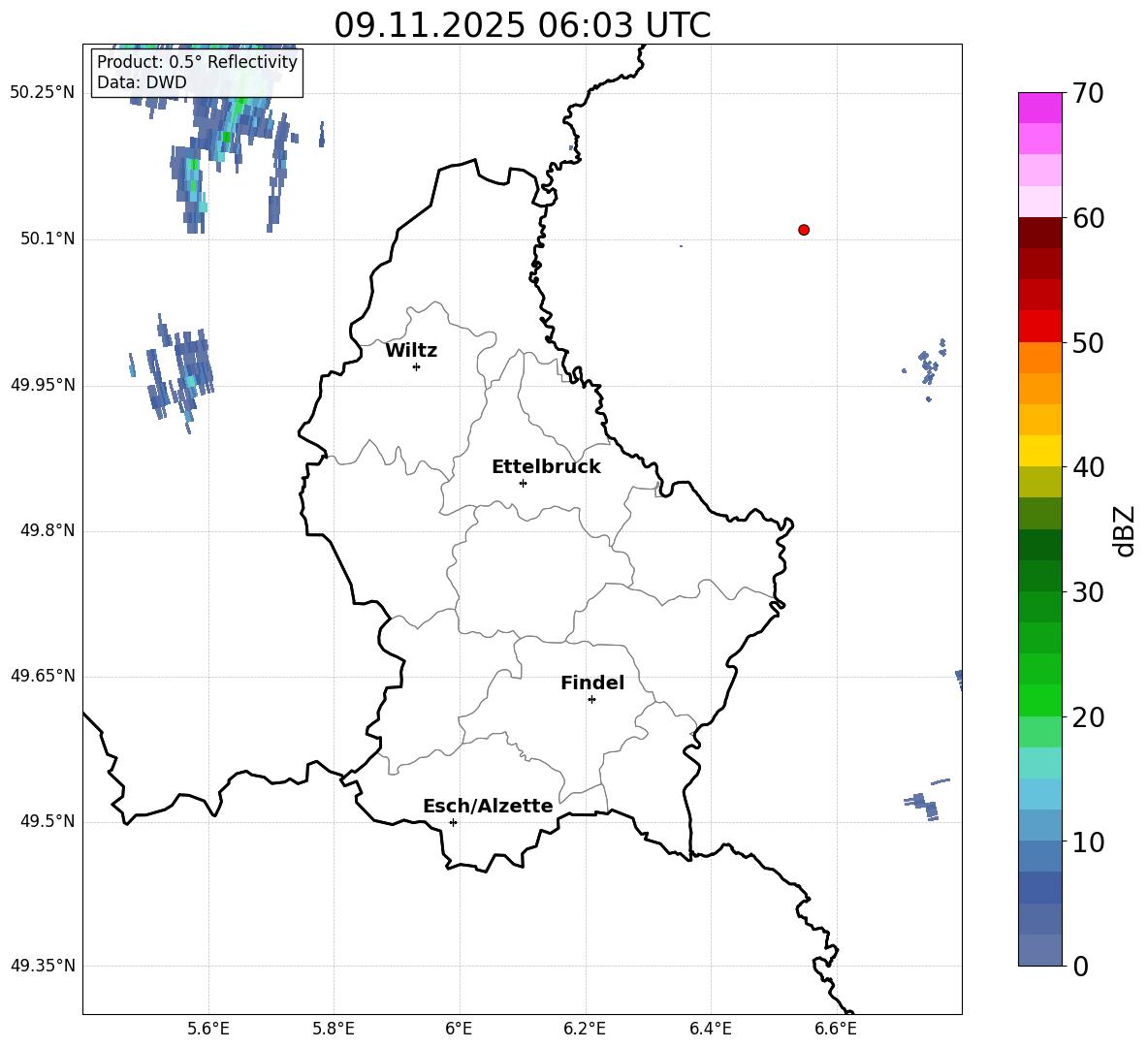Click the Findel station cross marker

click(591, 699)
